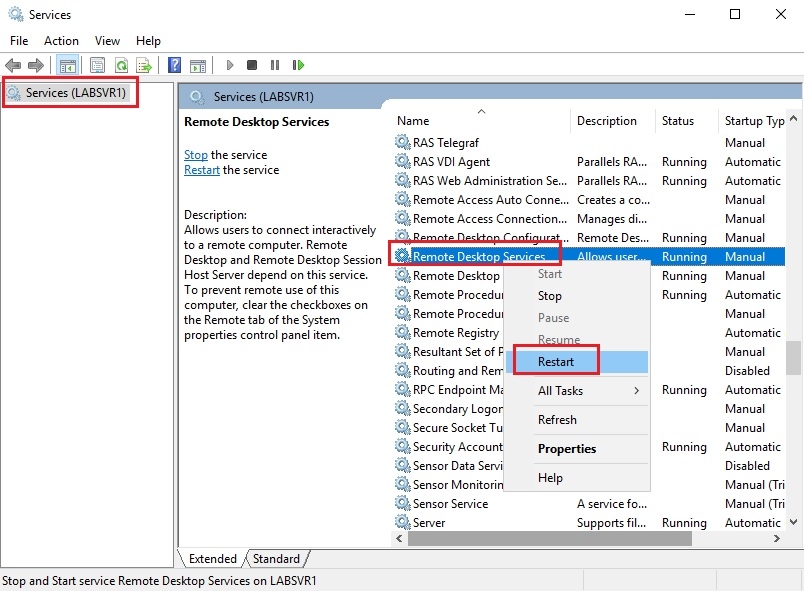Click the Restart the service link

click(202, 170)
